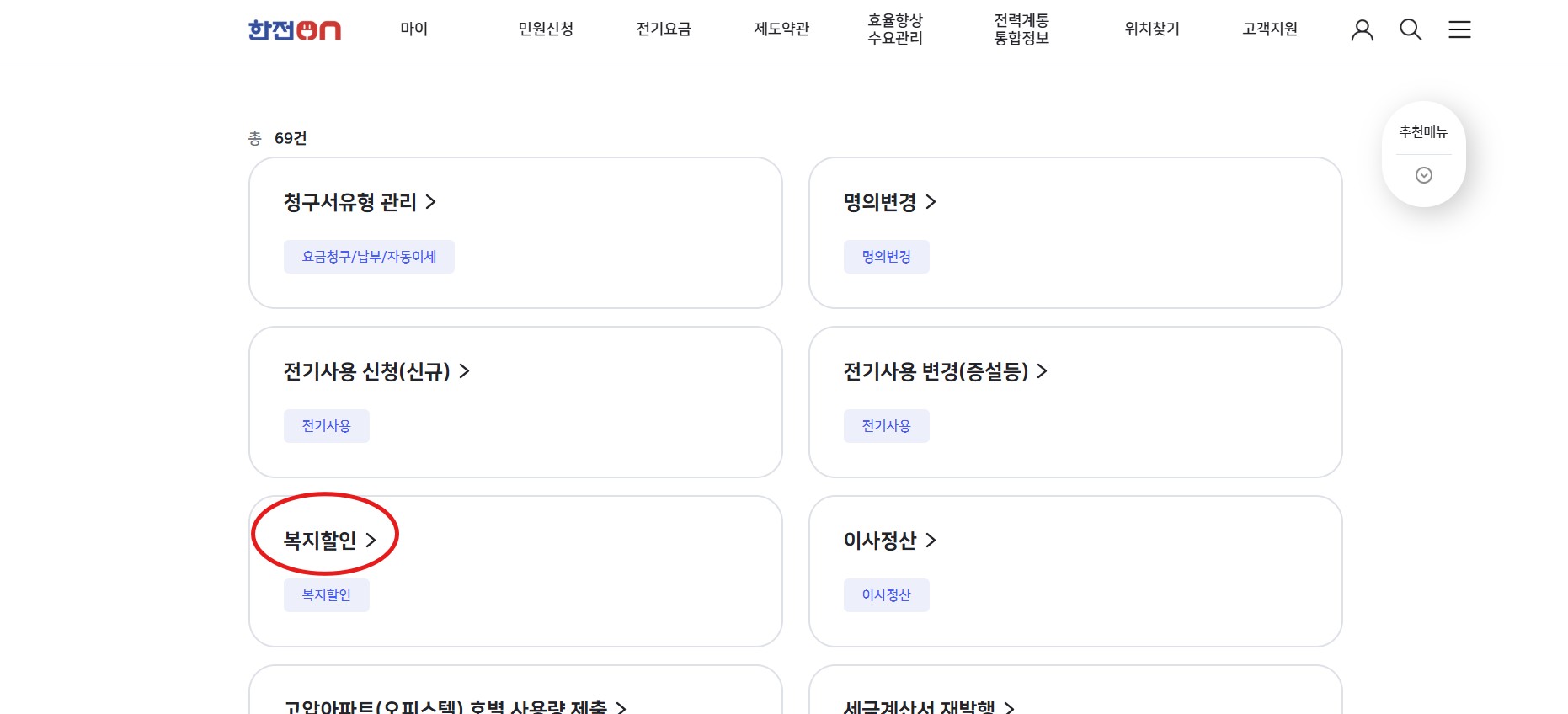
Task: Select the 민원신청 menu item
Action: (546, 29)
